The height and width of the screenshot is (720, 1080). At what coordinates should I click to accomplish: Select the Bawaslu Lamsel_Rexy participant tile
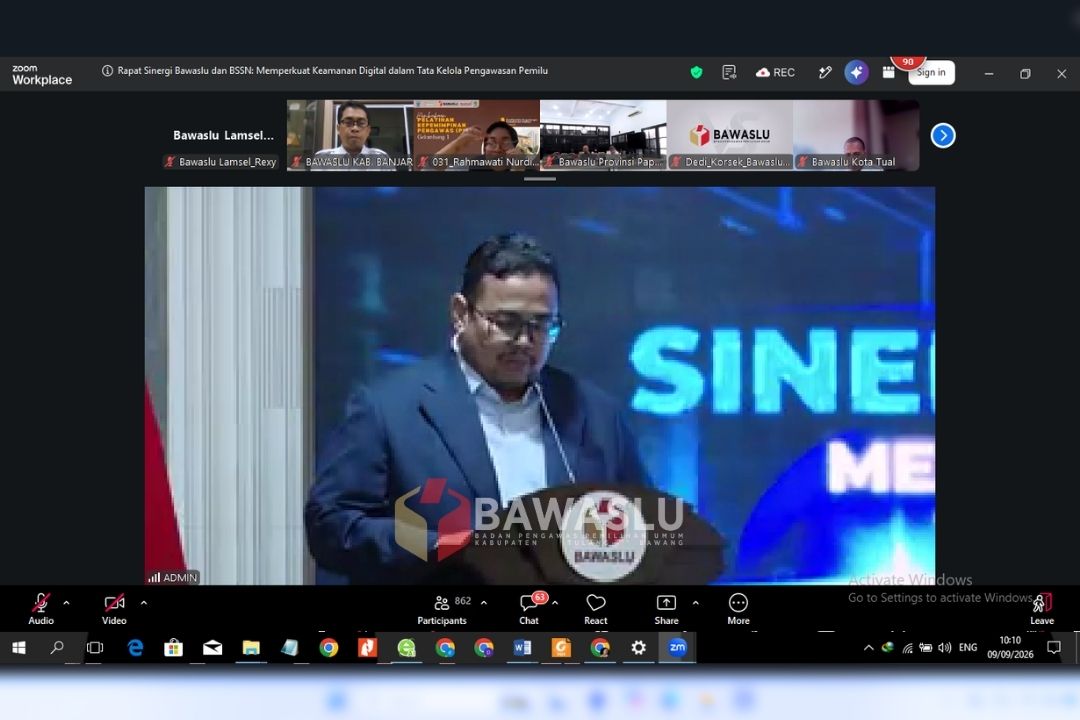point(223,135)
